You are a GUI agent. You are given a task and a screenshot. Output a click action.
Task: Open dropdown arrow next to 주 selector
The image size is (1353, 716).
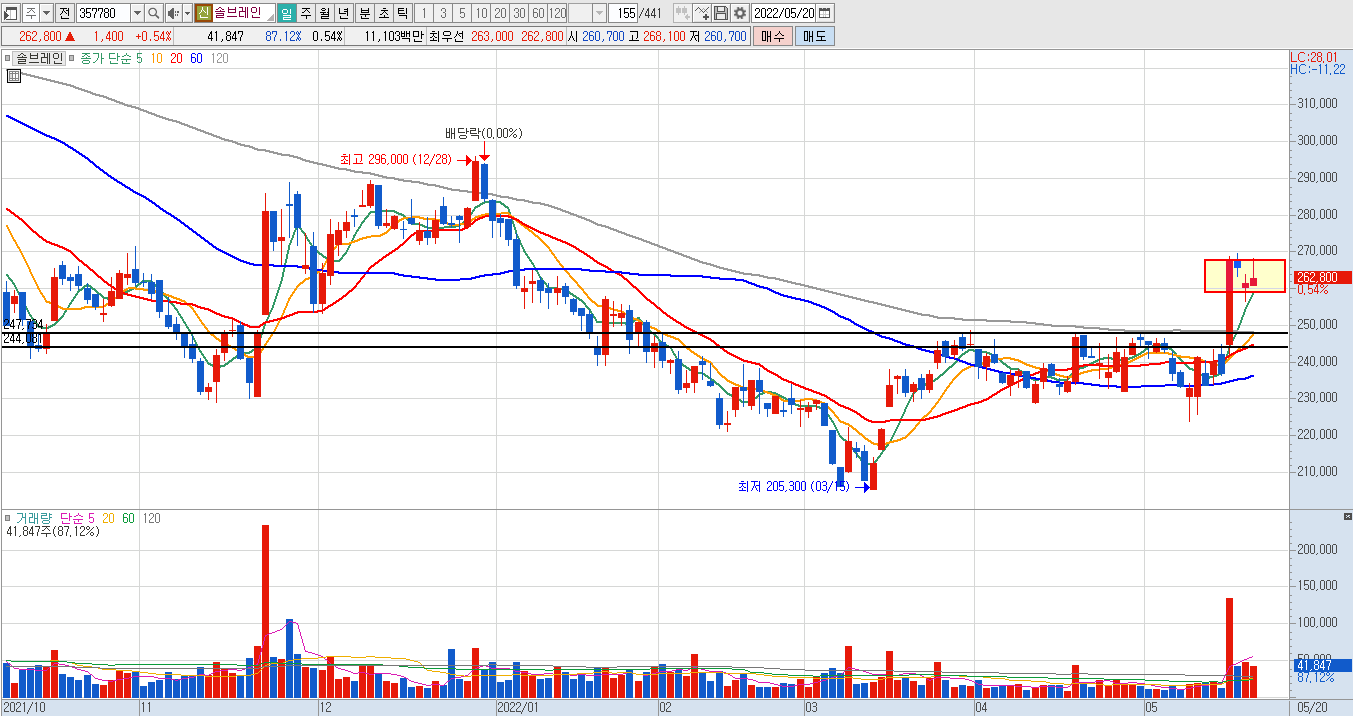click(46, 13)
